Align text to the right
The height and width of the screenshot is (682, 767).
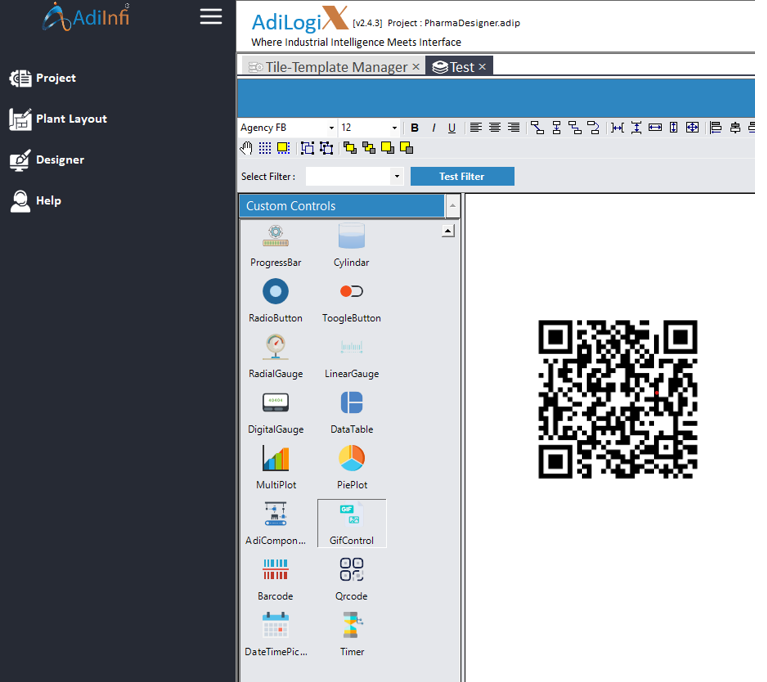click(513, 128)
